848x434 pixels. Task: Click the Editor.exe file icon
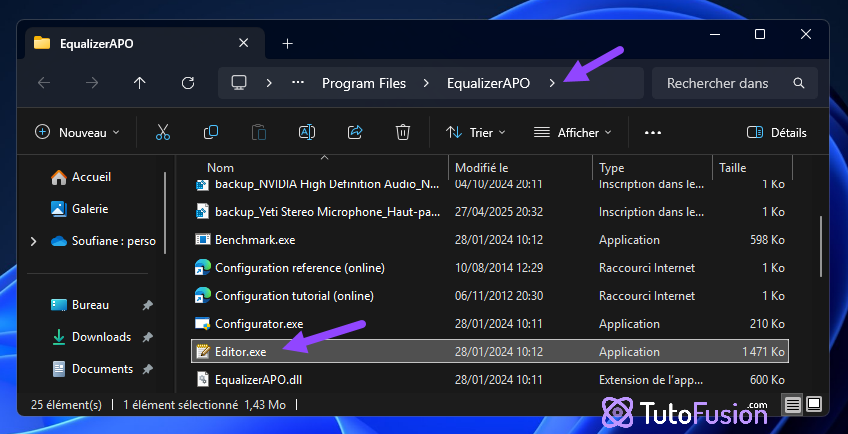(x=203, y=352)
